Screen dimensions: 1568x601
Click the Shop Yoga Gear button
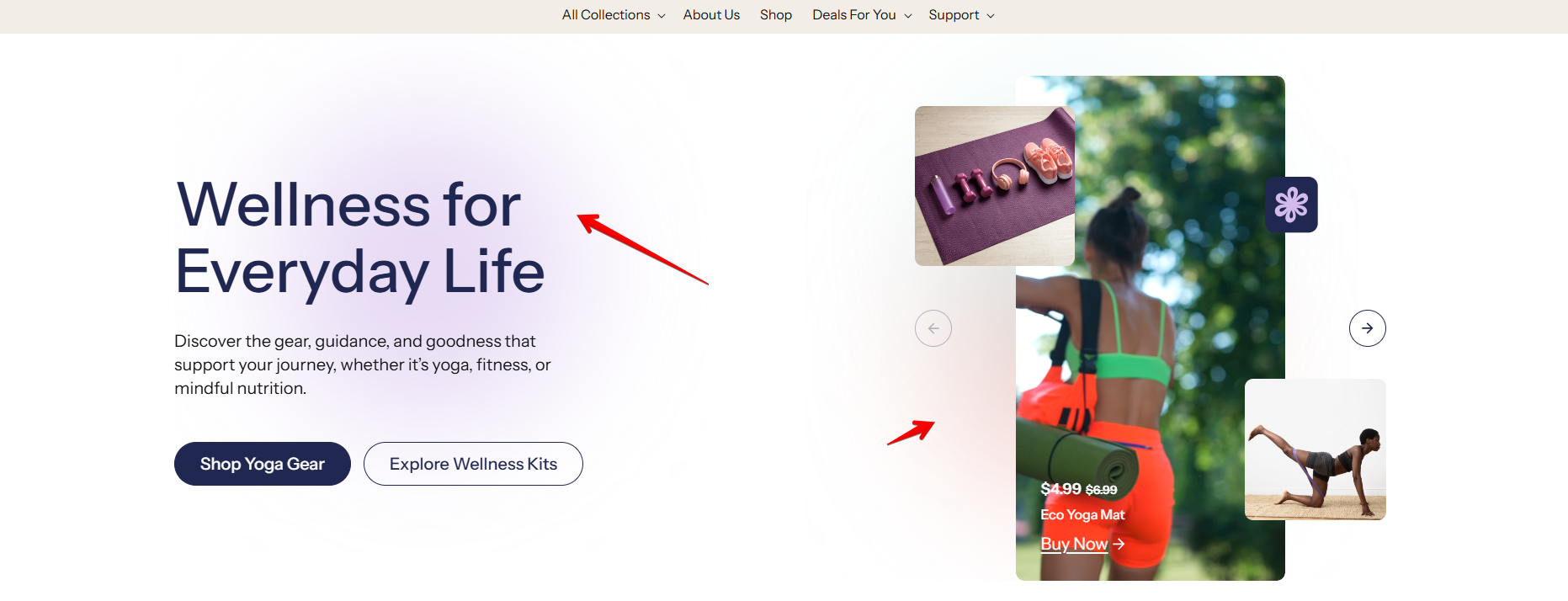pyautogui.click(x=263, y=464)
